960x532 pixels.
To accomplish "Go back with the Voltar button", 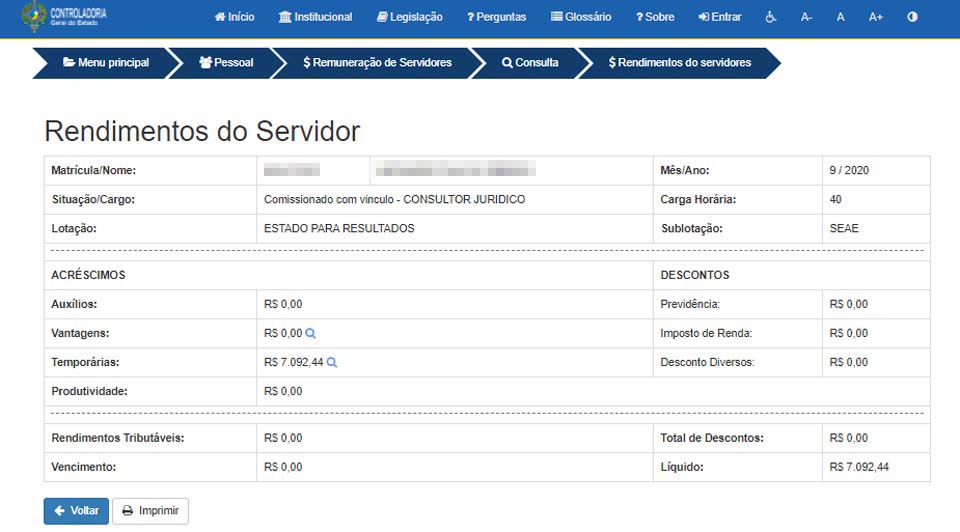I will click(76, 511).
